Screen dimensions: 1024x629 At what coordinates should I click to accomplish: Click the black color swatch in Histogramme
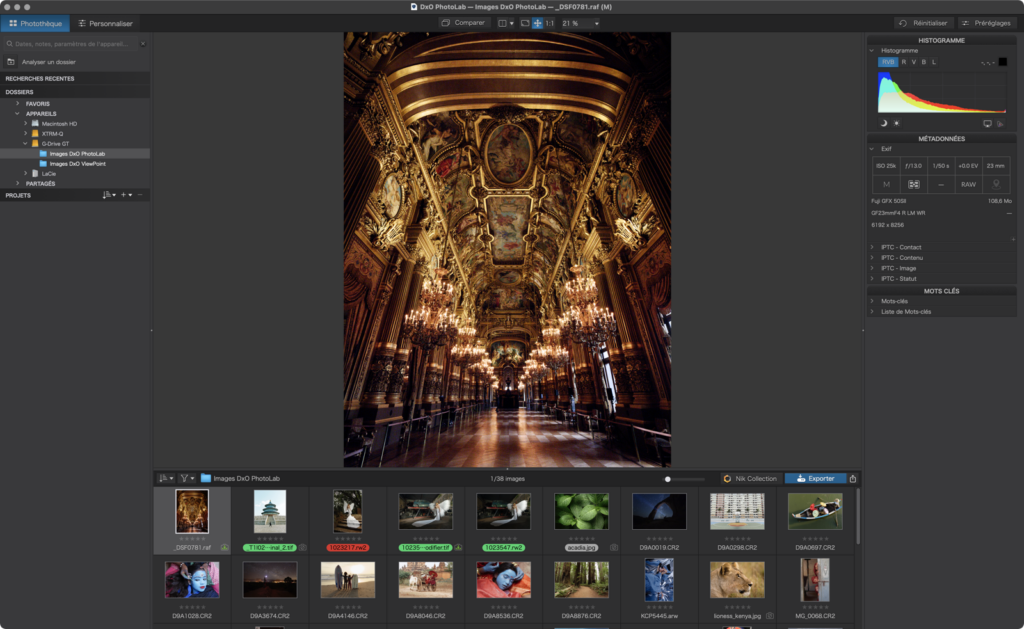coord(1002,62)
